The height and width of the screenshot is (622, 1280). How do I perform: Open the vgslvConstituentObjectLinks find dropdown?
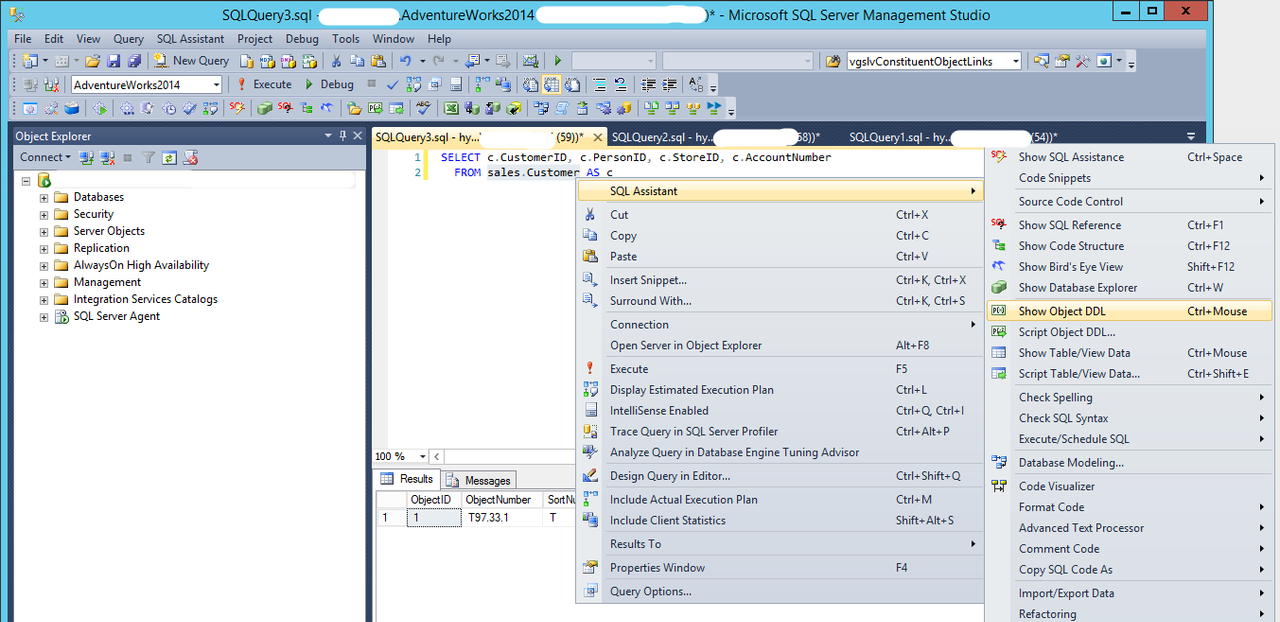1015,61
